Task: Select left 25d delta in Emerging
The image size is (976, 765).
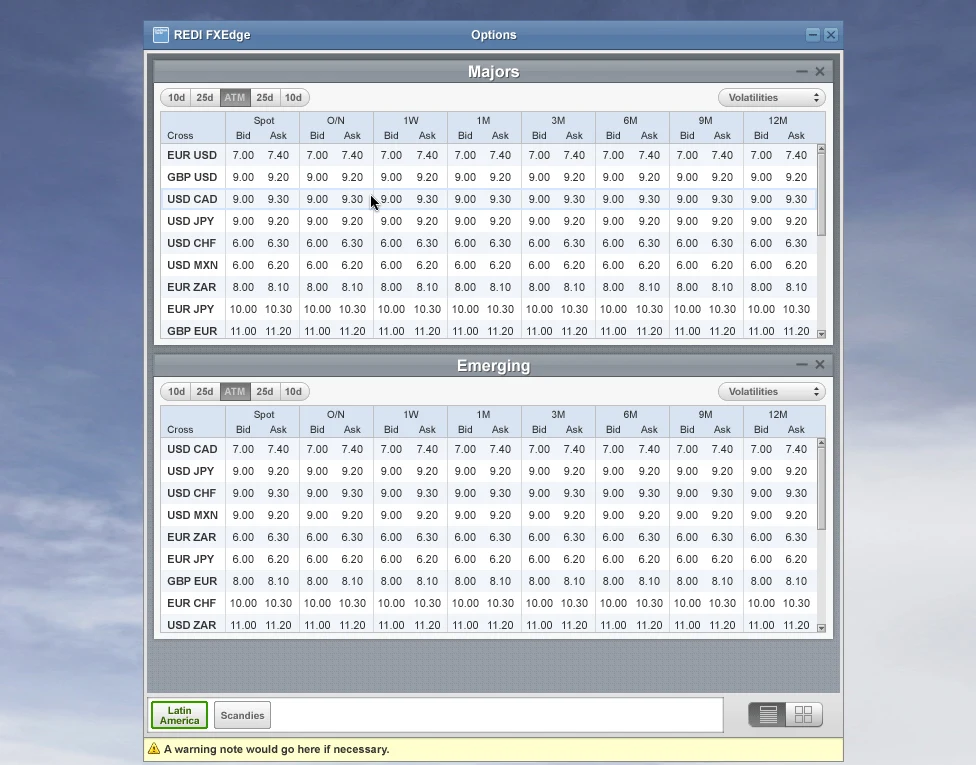Action: click(x=205, y=392)
